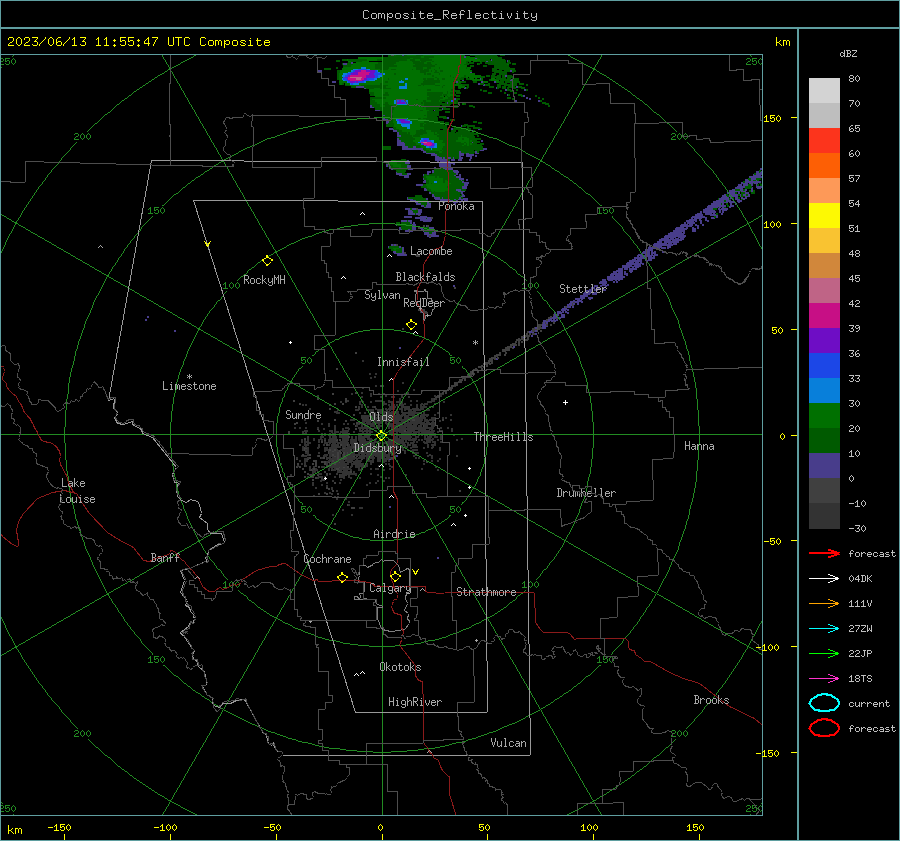The width and height of the screenshot is (900, 841).
Task: Click the Ponoka city label
Action: (x=456, y=206)
